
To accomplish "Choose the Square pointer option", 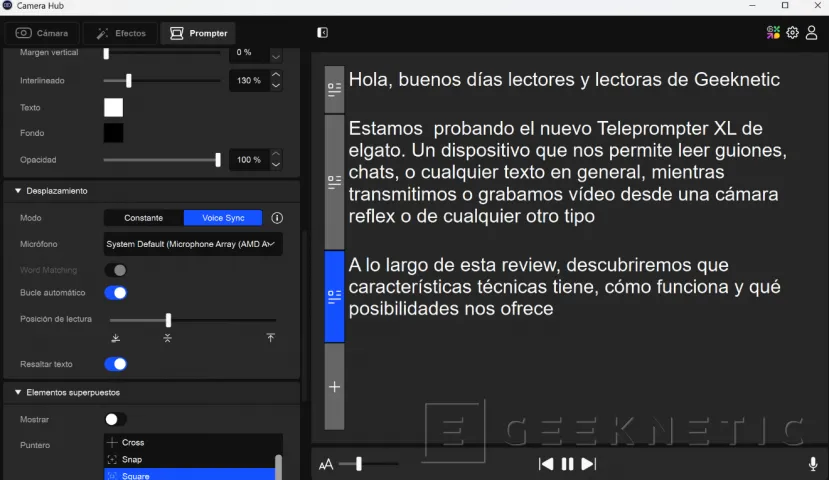I will (189, 475).
